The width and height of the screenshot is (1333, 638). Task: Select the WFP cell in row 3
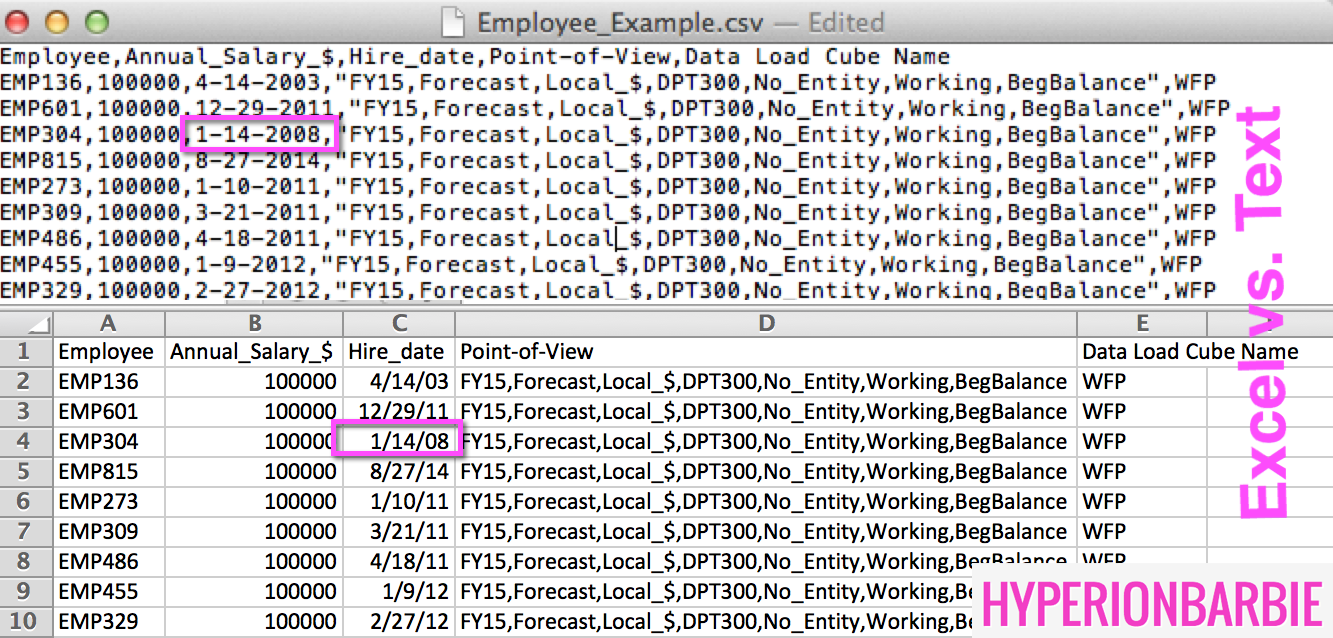1141,411
